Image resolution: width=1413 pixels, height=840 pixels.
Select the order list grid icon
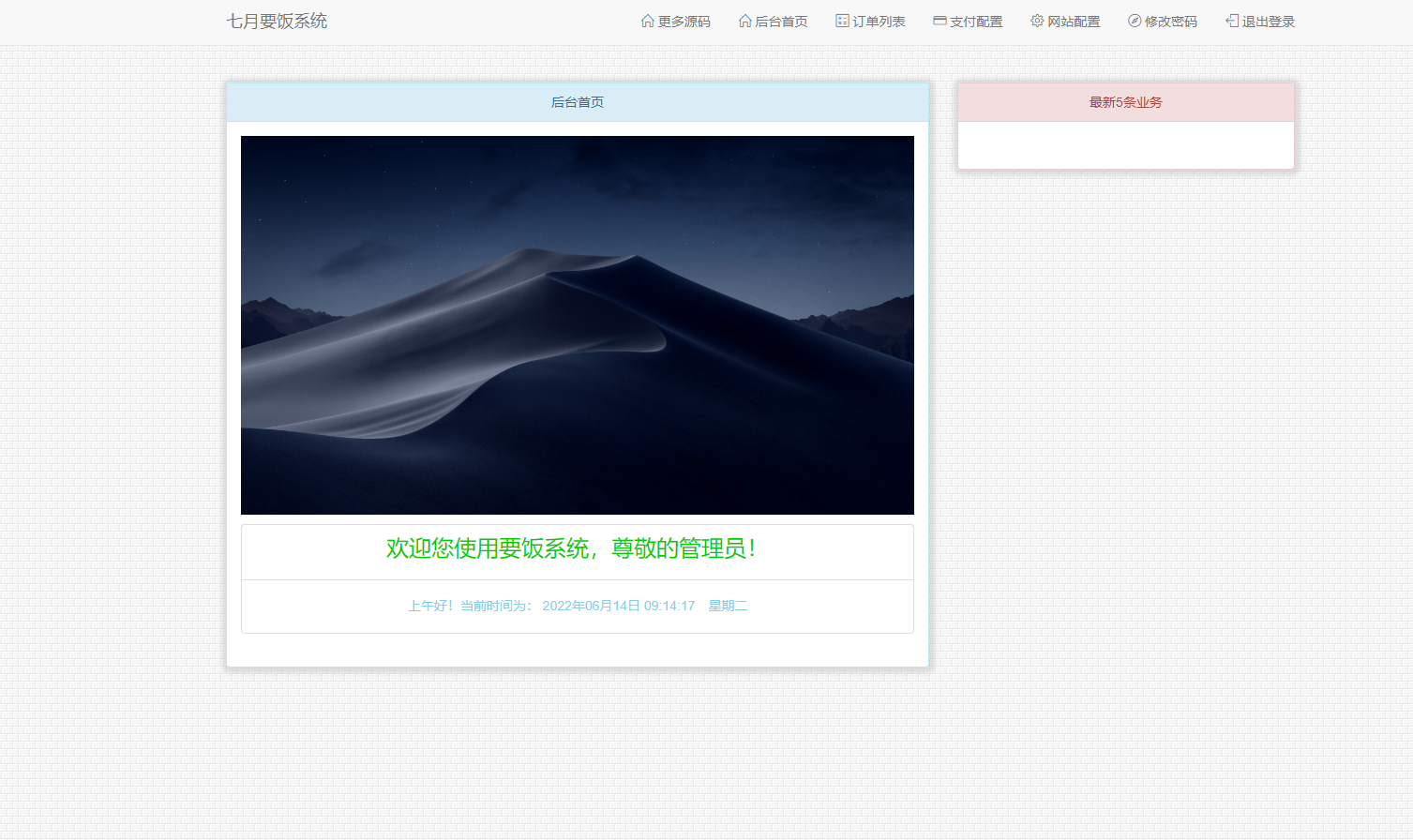point(840,21)
